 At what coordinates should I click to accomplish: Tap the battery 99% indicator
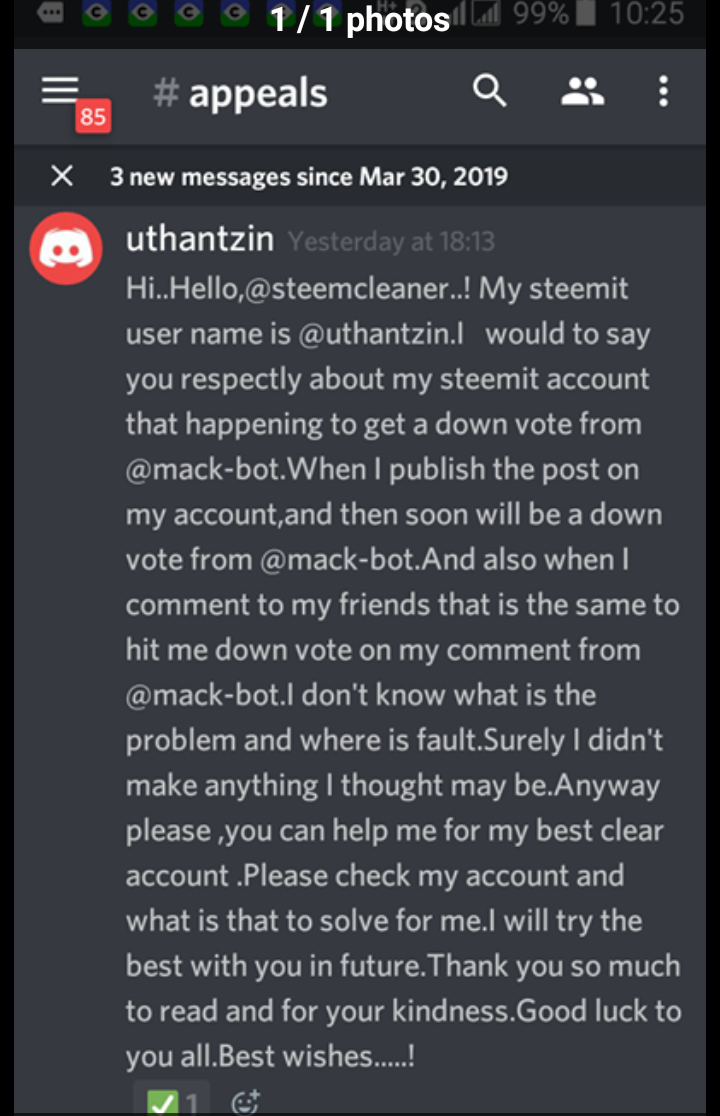(x=554, y=14)
